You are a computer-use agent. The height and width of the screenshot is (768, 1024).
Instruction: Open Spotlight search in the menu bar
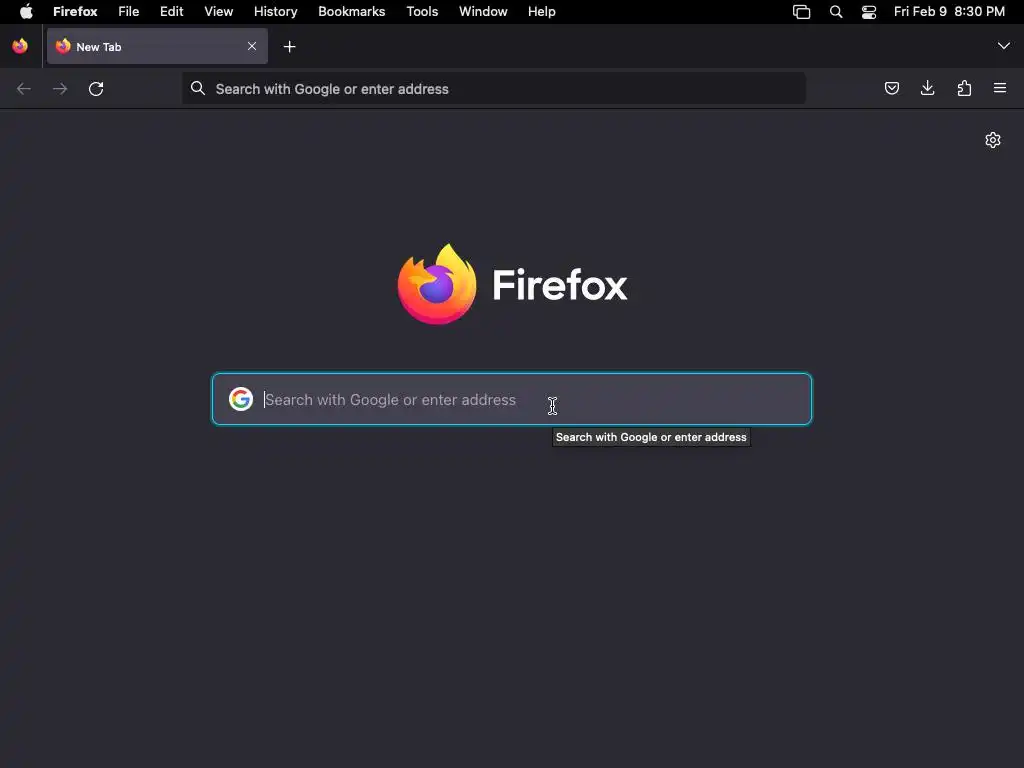(x=836, y=12)
